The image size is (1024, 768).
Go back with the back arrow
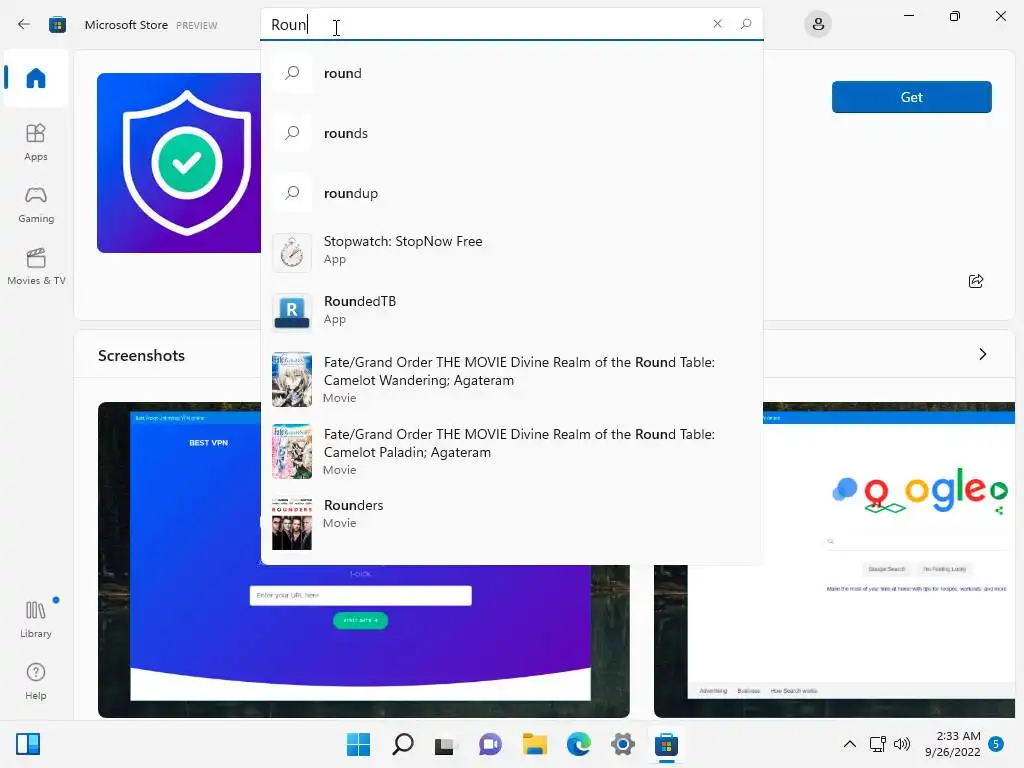(24, 24)
